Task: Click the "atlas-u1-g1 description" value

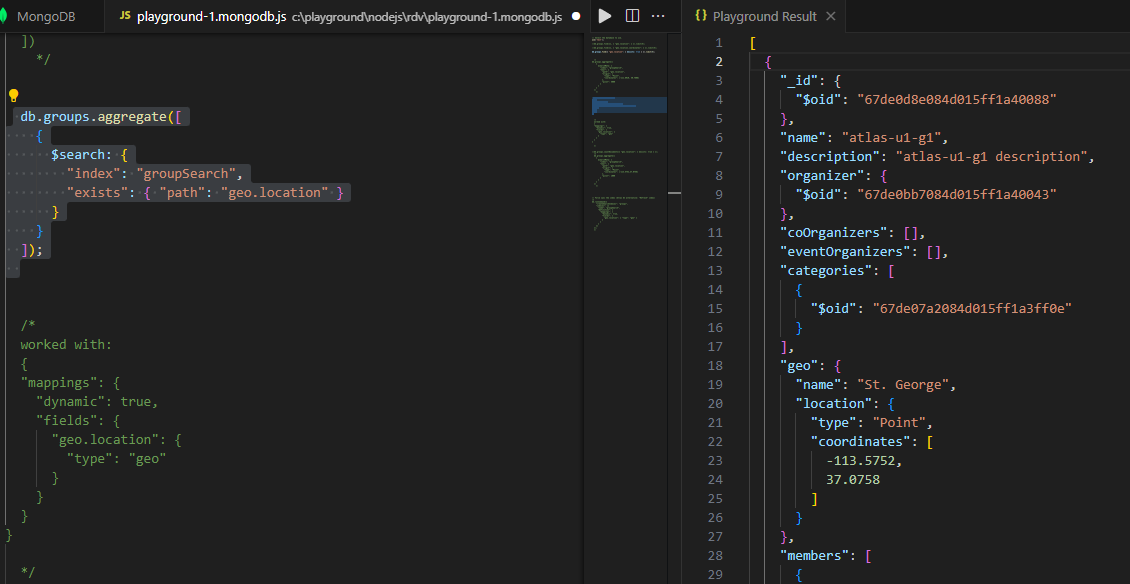Action: pos(989,156)
